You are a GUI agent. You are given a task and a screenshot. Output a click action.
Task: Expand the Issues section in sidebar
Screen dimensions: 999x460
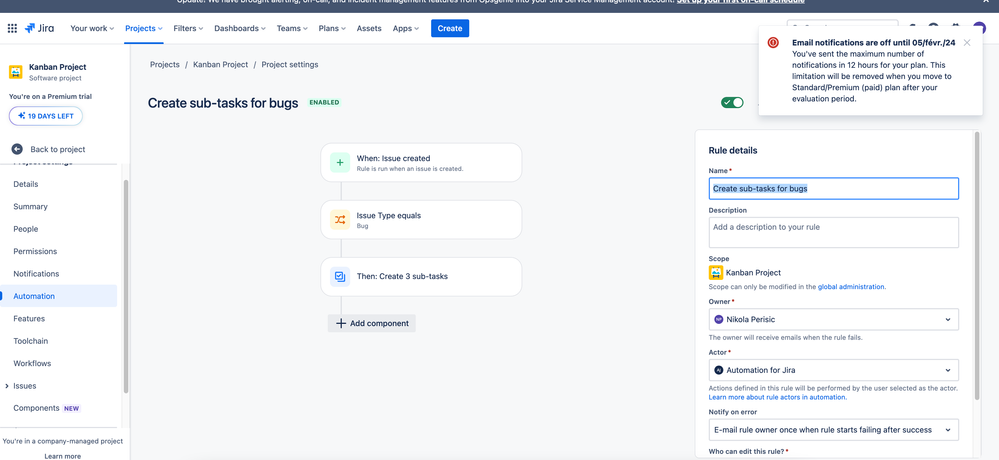tap(6, 386)
